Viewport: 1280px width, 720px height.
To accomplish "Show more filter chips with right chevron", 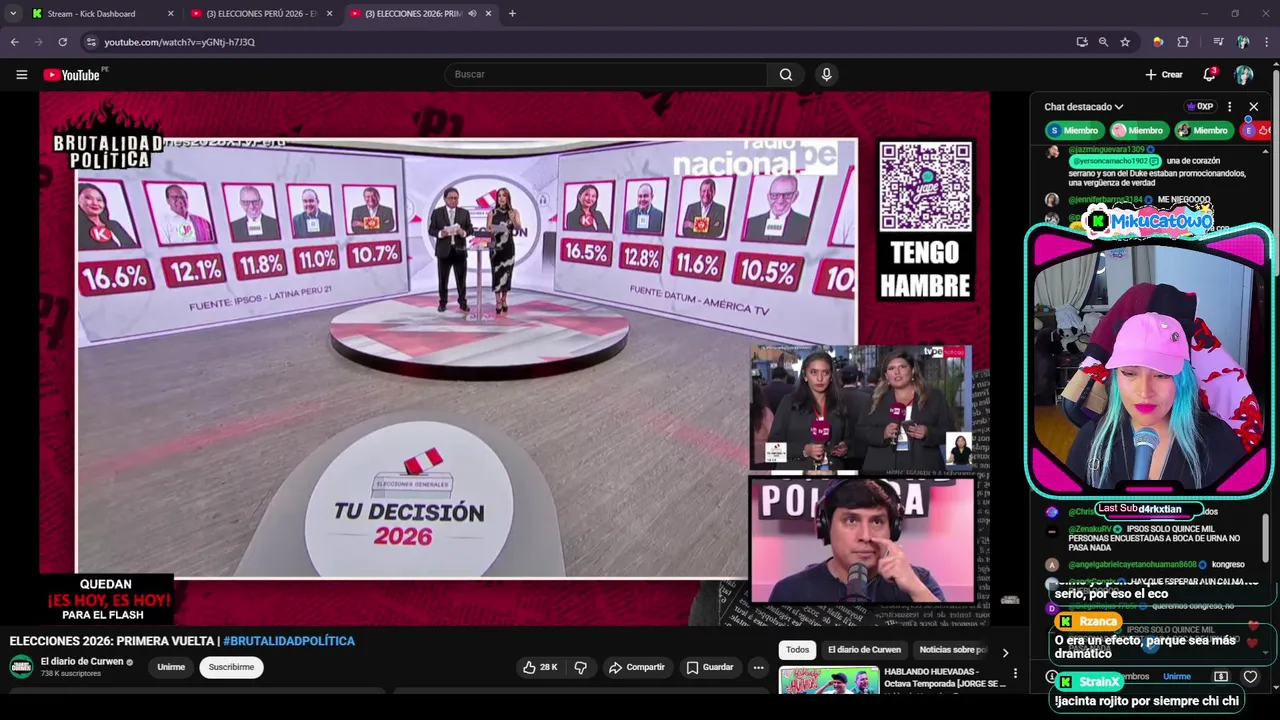I will [1005, 652].
